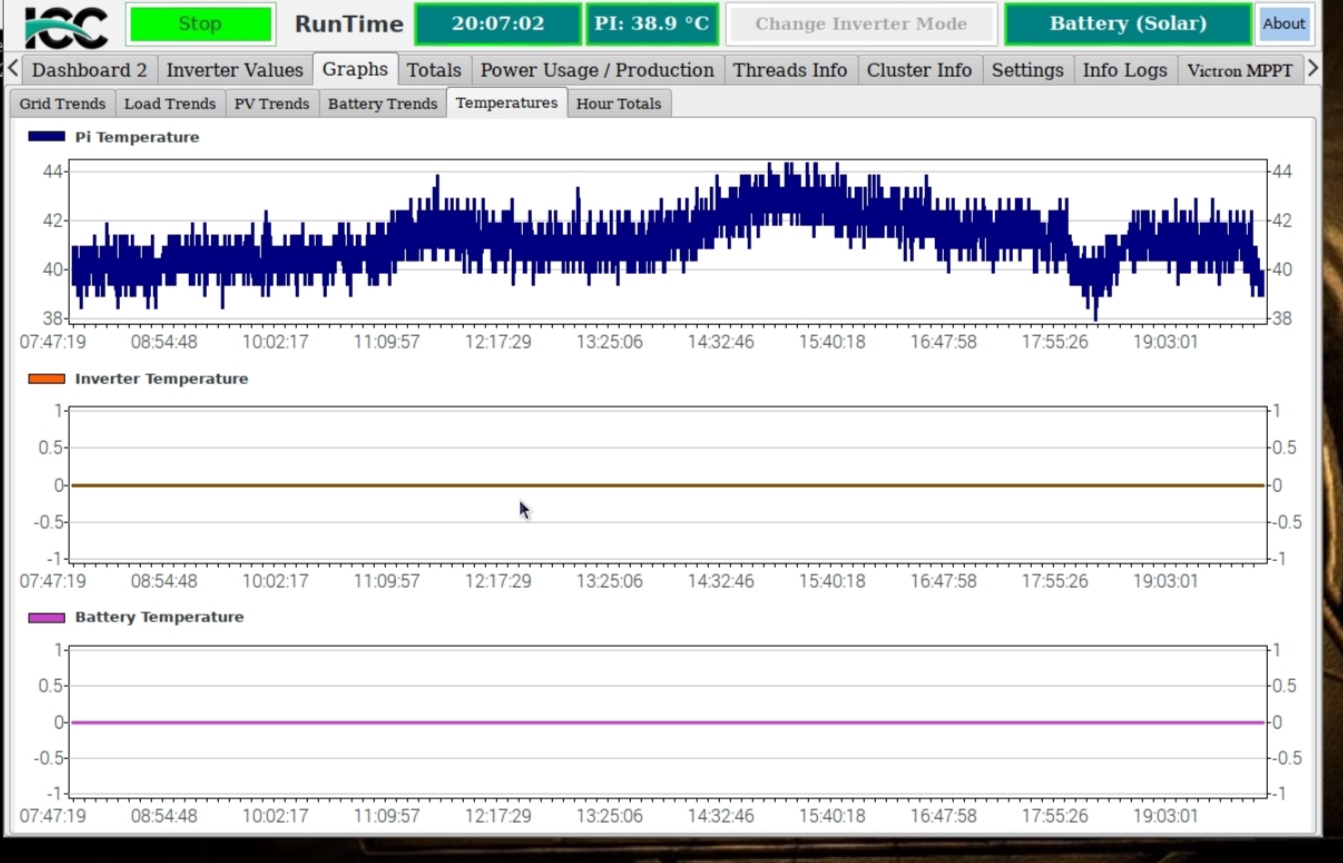Click the Battery (Solar) mode indicator
The width and height of the screenshot is (1343, 863).
click(1128, 24)
